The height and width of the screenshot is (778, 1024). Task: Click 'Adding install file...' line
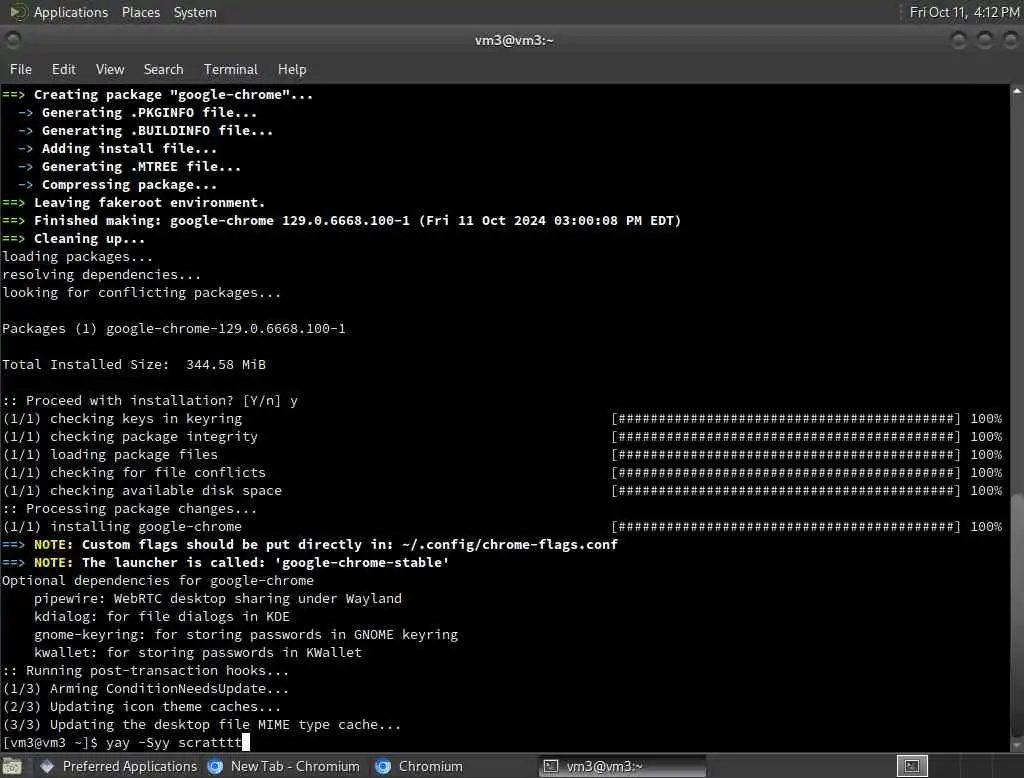pyautogui.click(x=118, y=149)
